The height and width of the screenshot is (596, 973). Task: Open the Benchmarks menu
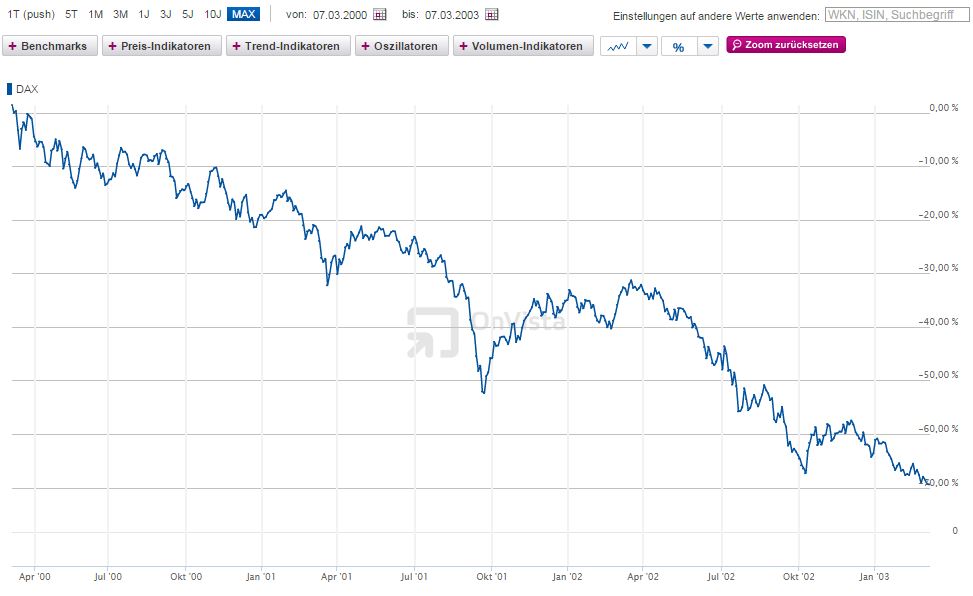[x=50, y=46]
